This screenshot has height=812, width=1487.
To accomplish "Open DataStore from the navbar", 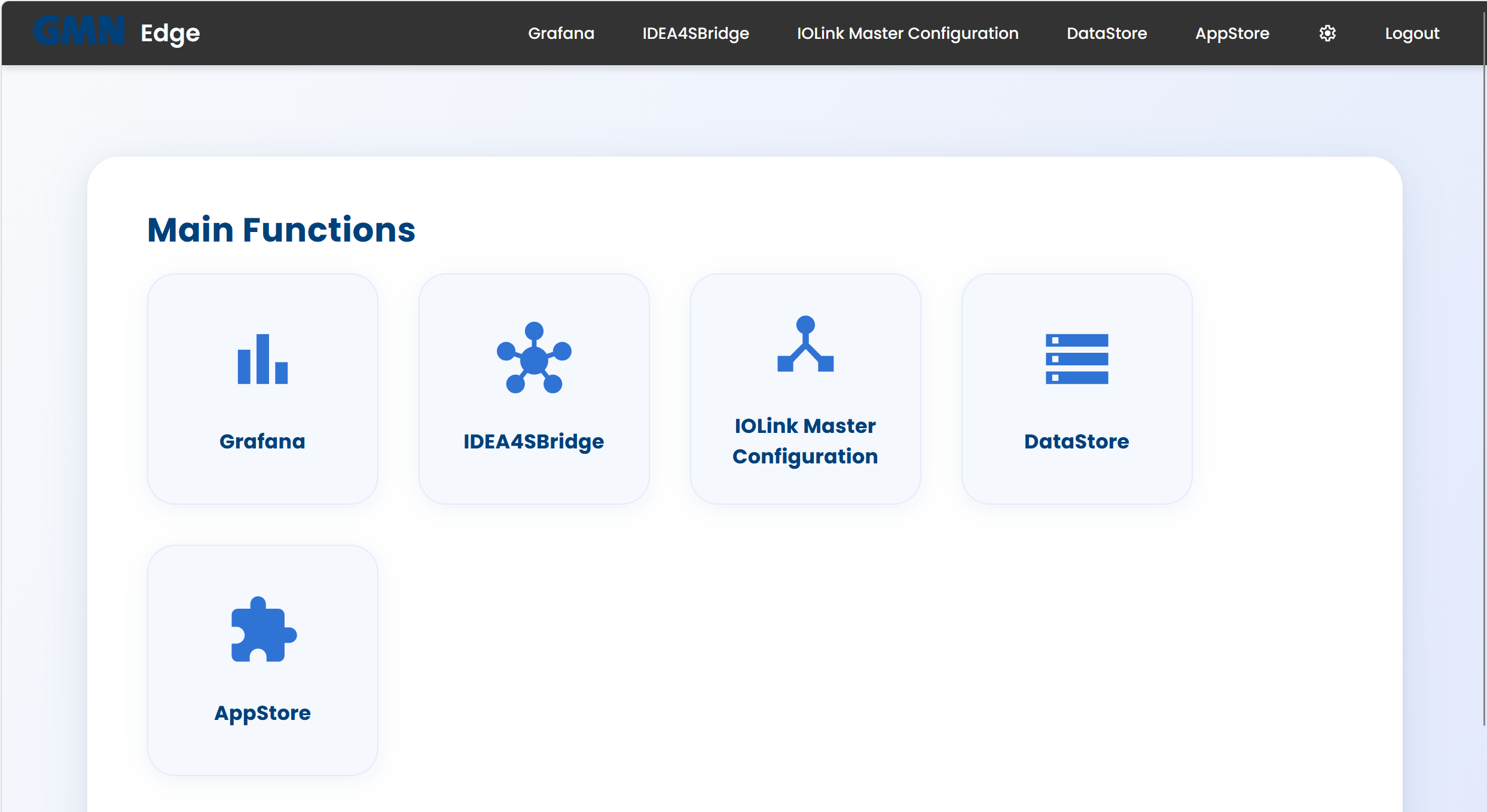I will tap(1107, 33).
